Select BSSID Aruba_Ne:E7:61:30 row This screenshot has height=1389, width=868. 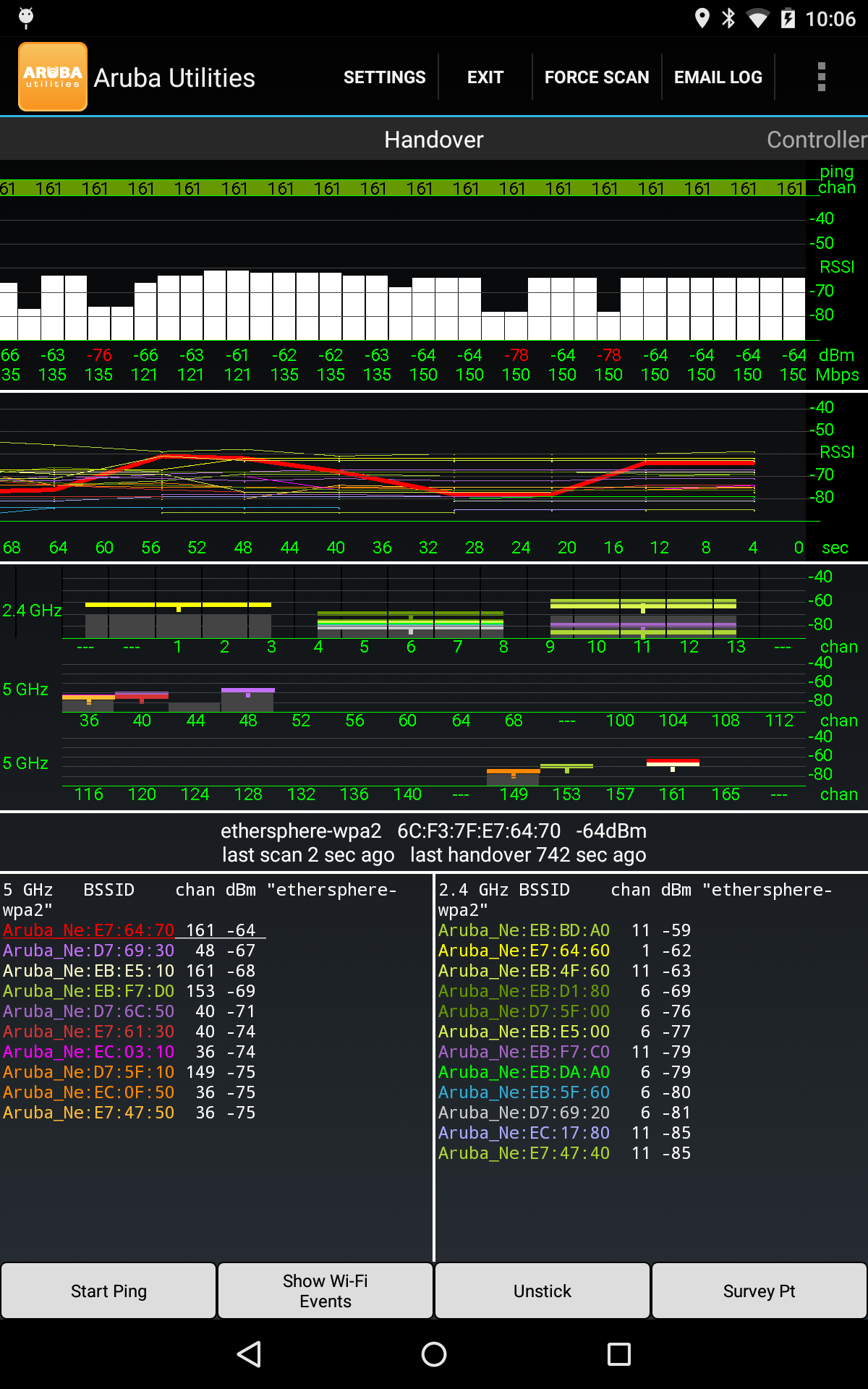coord(129,1031)
